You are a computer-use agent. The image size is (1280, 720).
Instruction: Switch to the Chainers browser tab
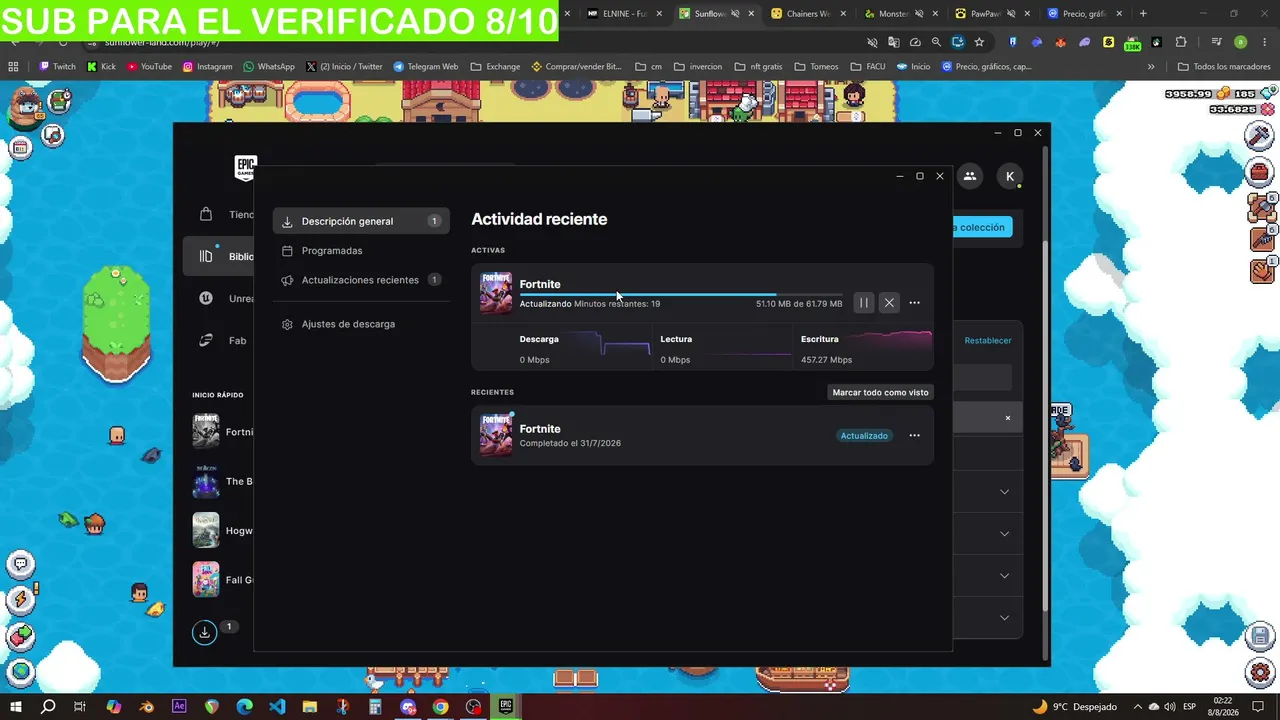coord(808,14)
